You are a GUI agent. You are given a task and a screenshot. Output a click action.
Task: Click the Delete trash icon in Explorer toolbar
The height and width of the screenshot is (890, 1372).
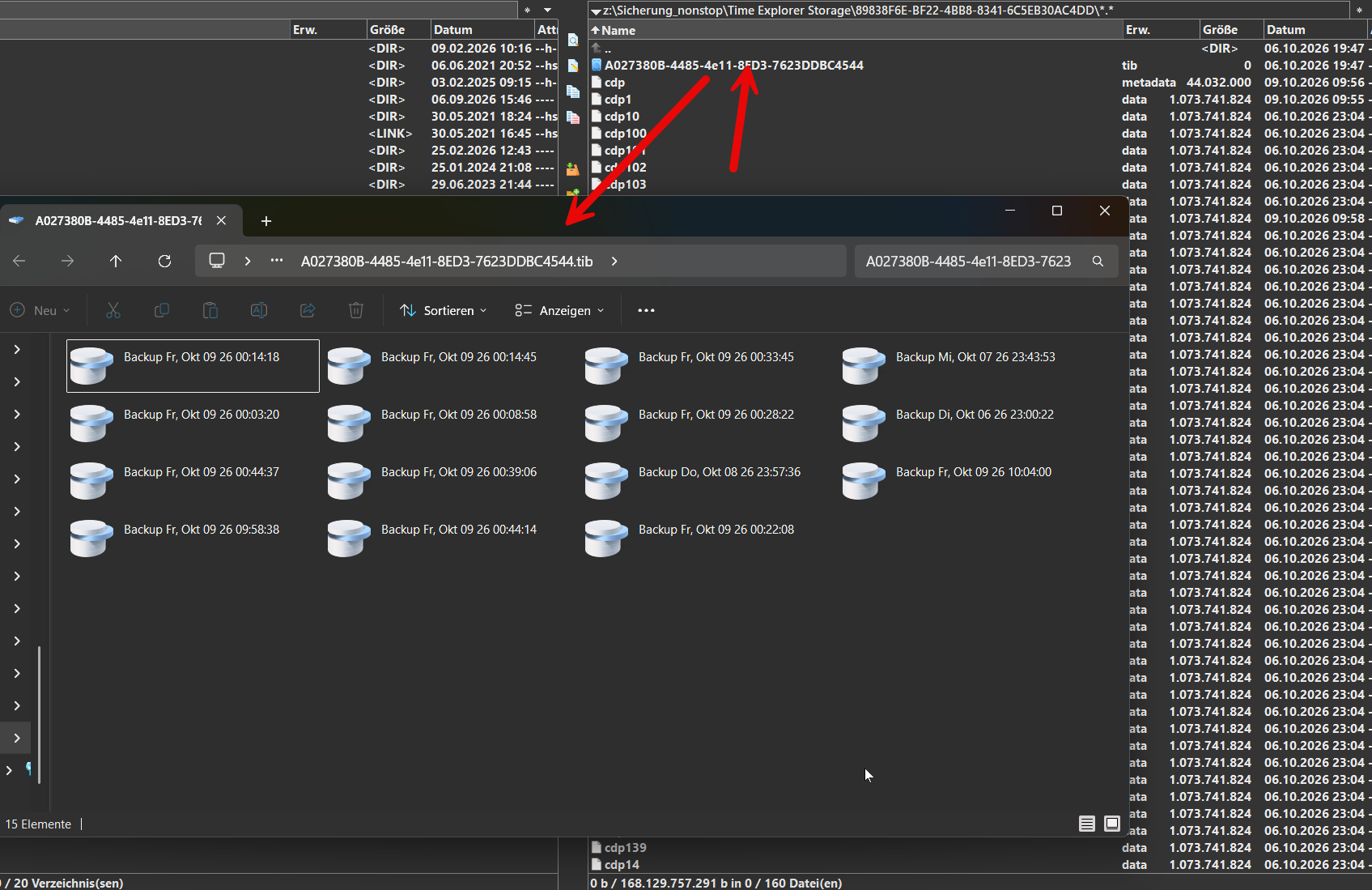pos(356,310)
